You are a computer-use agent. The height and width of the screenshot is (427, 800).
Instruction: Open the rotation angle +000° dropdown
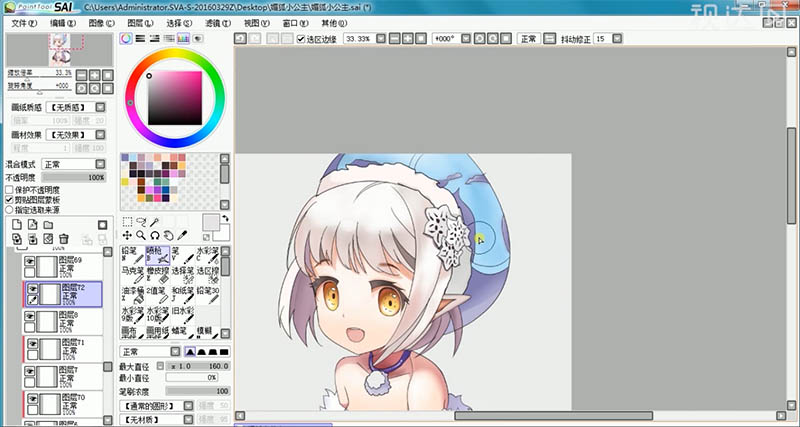click(465, 39)
